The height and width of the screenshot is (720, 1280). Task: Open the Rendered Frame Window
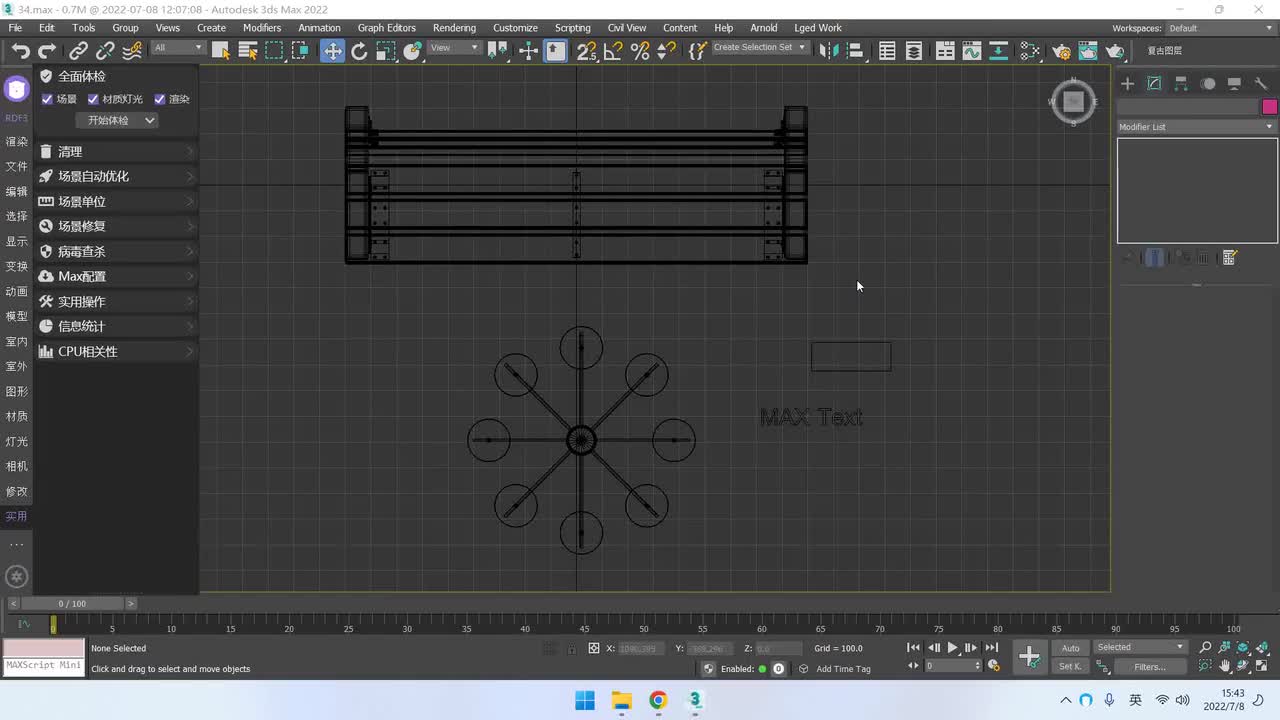coord(1088,51)
